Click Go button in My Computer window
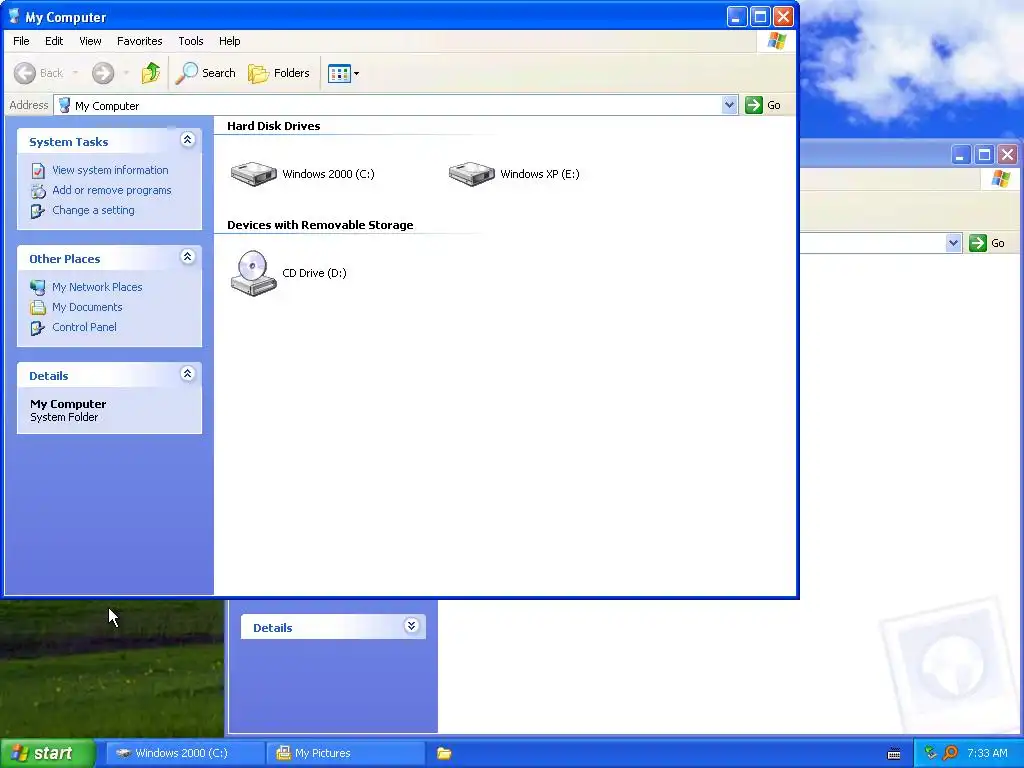1024x768 pixels. (x=763, y=105)
